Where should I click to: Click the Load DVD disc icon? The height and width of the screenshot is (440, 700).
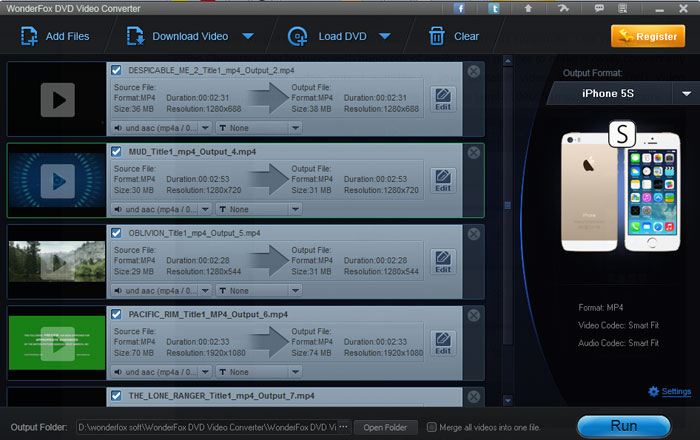[x=297, y=36]
